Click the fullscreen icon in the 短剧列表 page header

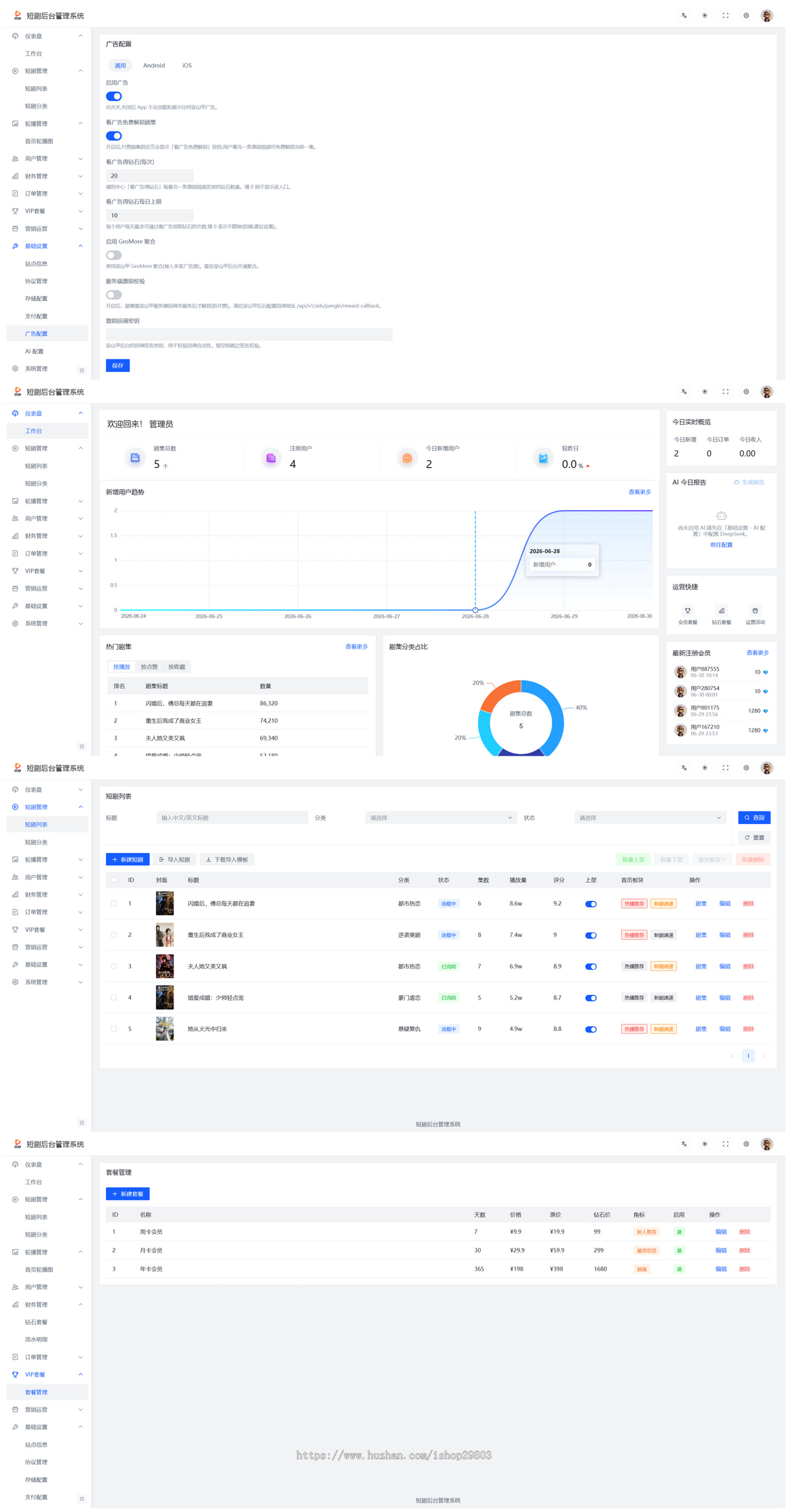pos(725,767)
